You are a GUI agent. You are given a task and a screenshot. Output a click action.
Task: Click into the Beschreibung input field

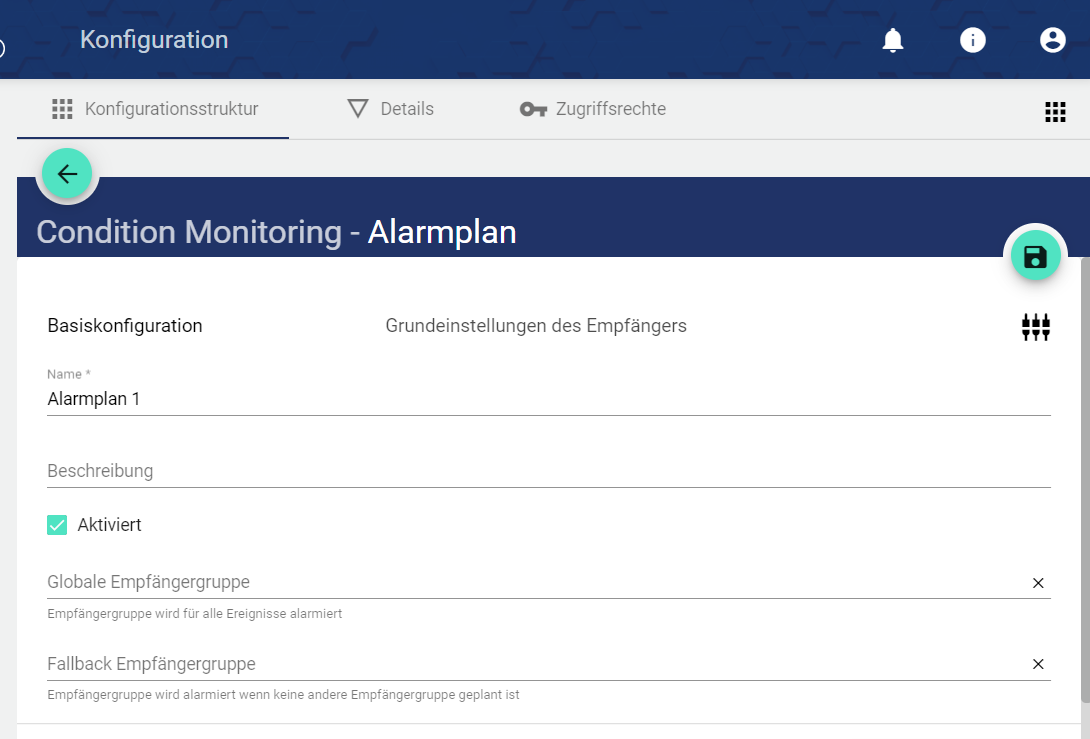[548, 471]
